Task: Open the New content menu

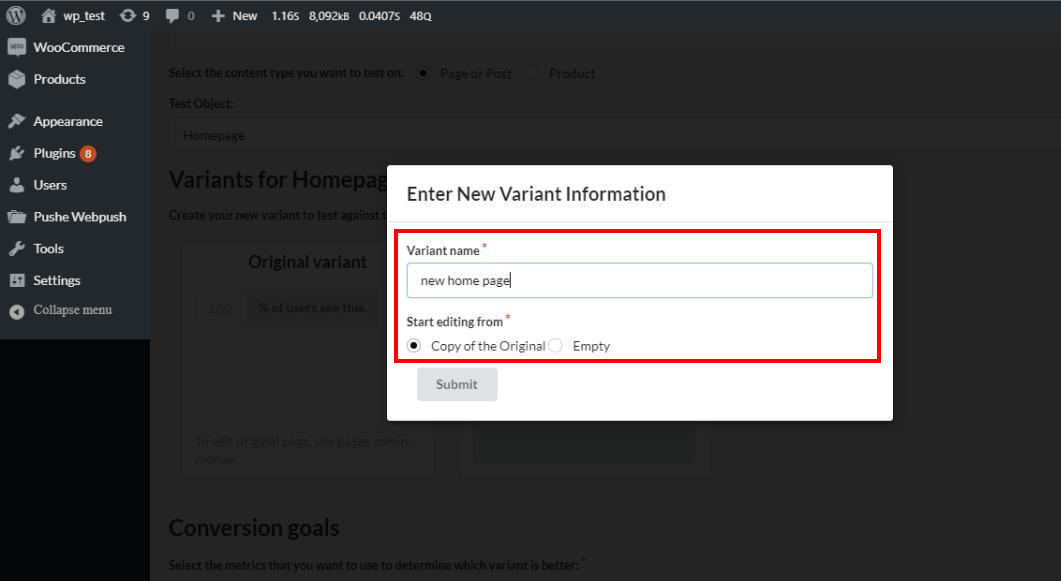Action: tap(234, 16)
